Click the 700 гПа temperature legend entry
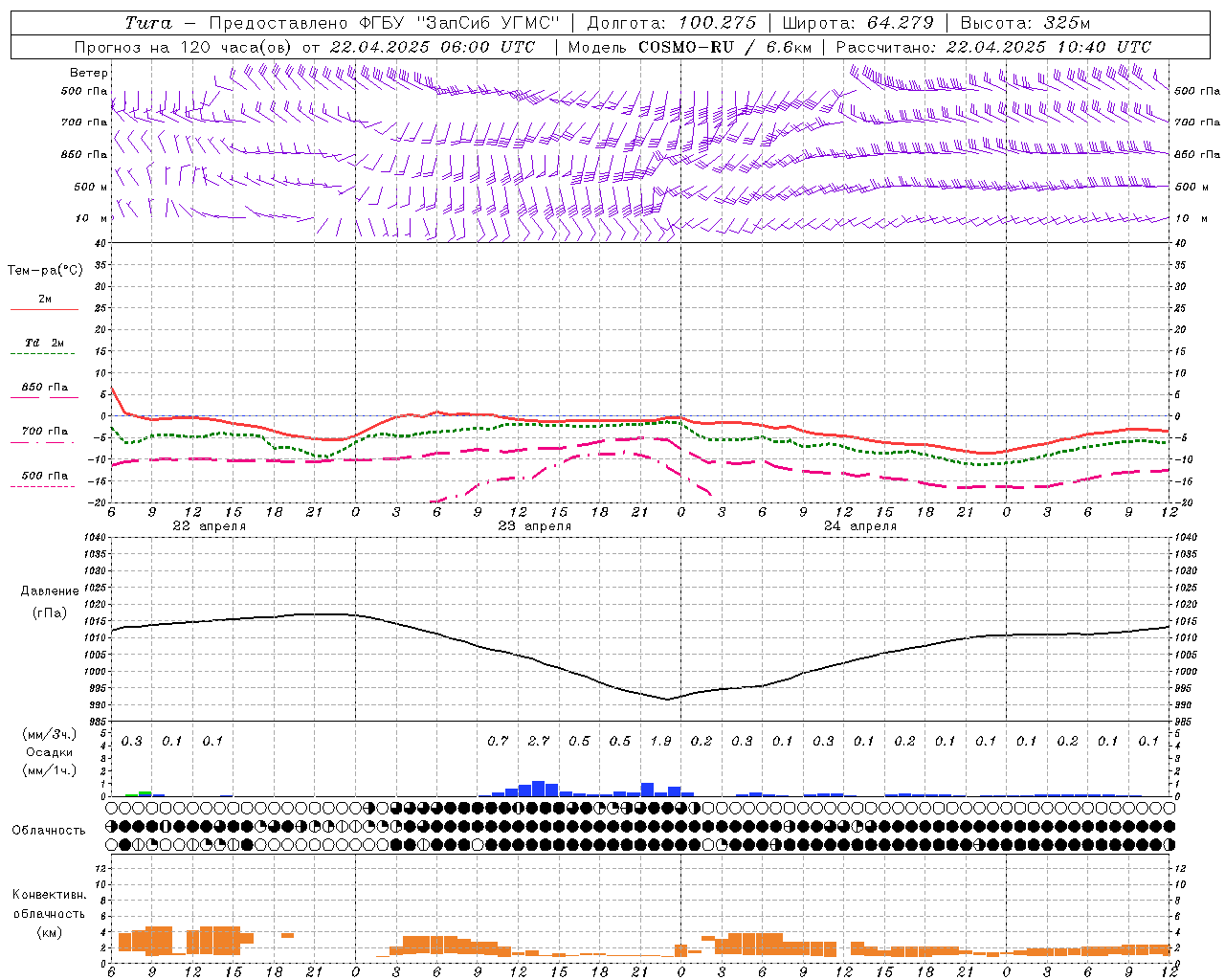Screen dimensions: 1225x980 pyautogui.click(x=45, y=432)
